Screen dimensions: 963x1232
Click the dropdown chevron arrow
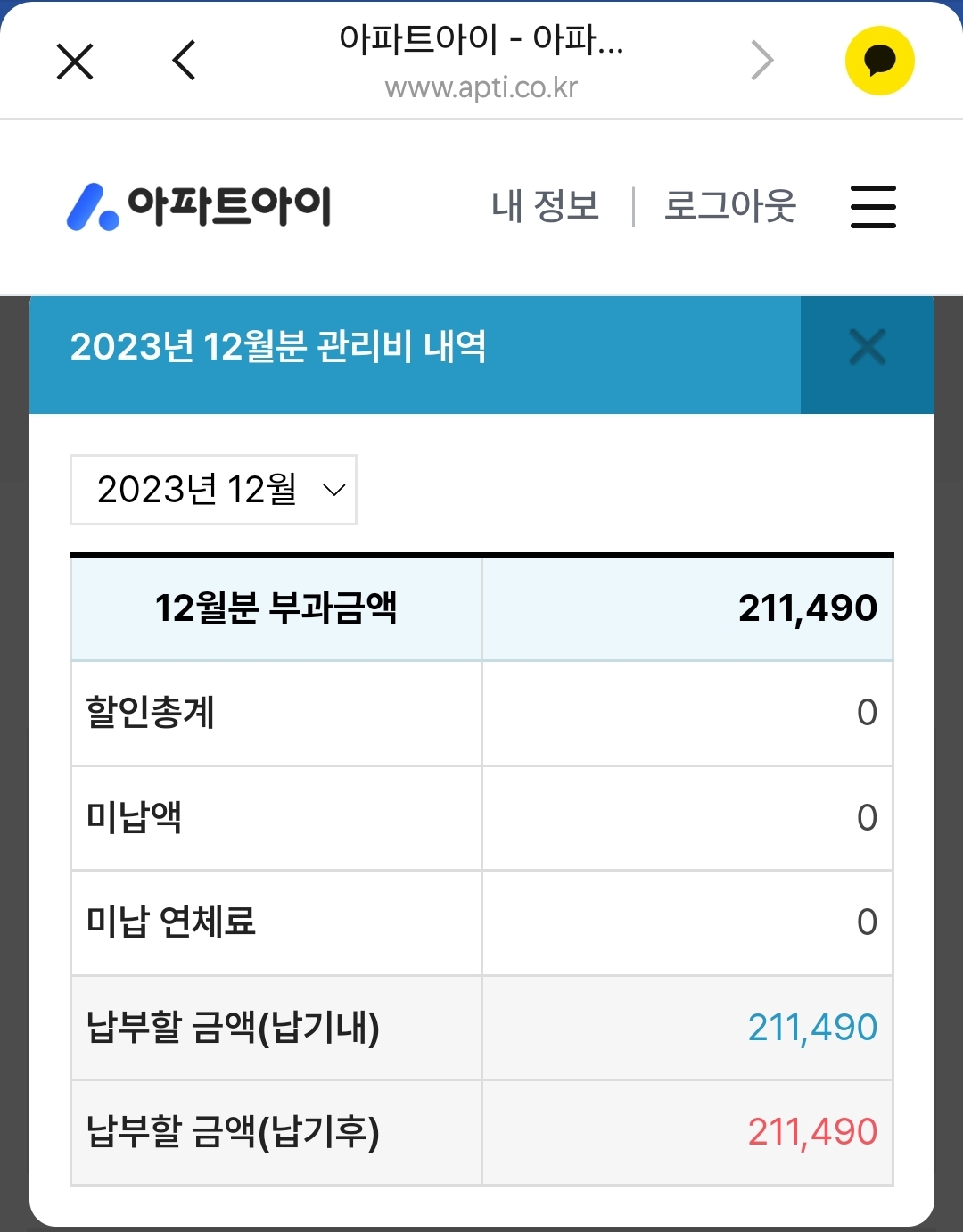[x=333, y=490]
